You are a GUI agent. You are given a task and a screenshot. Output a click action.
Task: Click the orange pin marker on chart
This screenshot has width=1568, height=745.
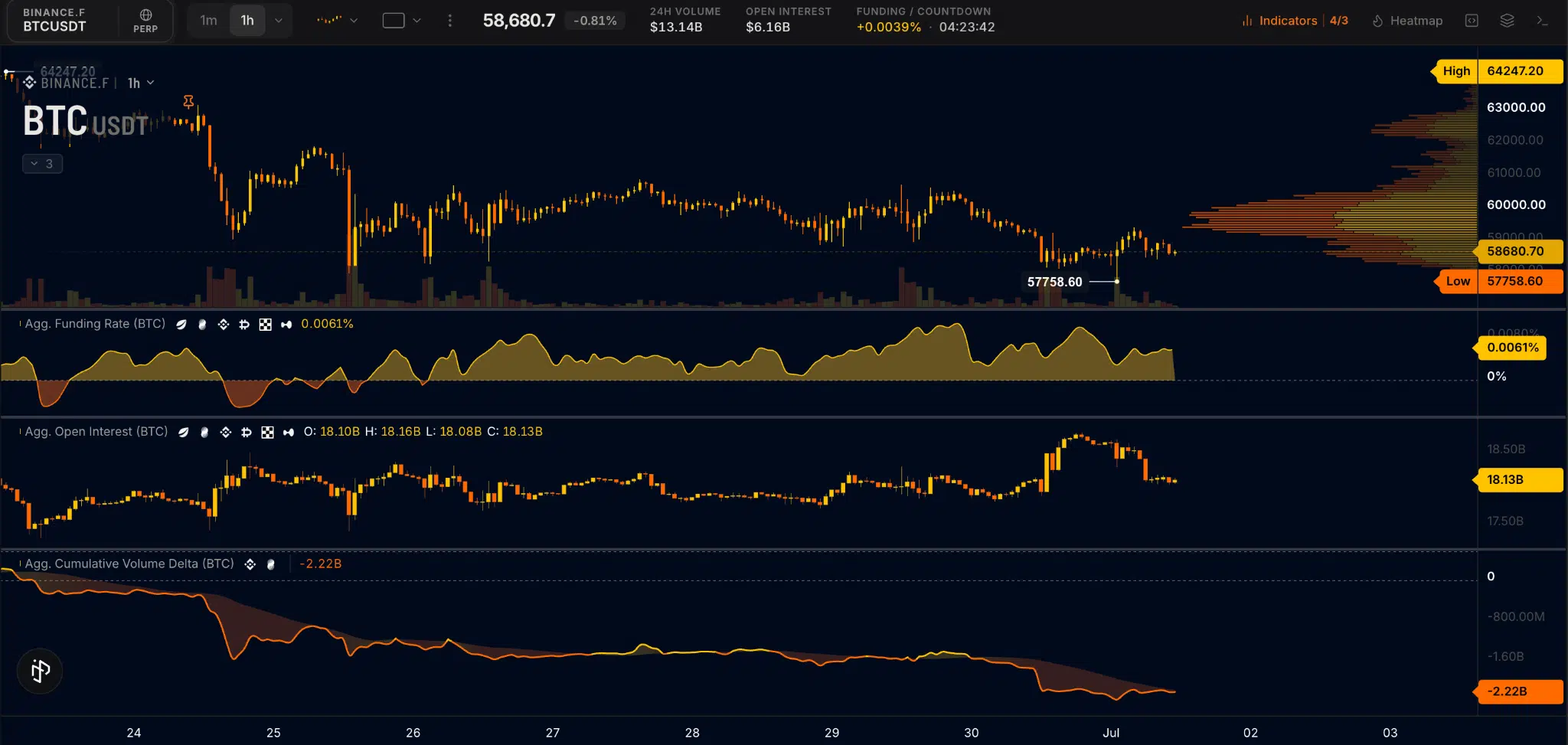(x=188, y=101)
